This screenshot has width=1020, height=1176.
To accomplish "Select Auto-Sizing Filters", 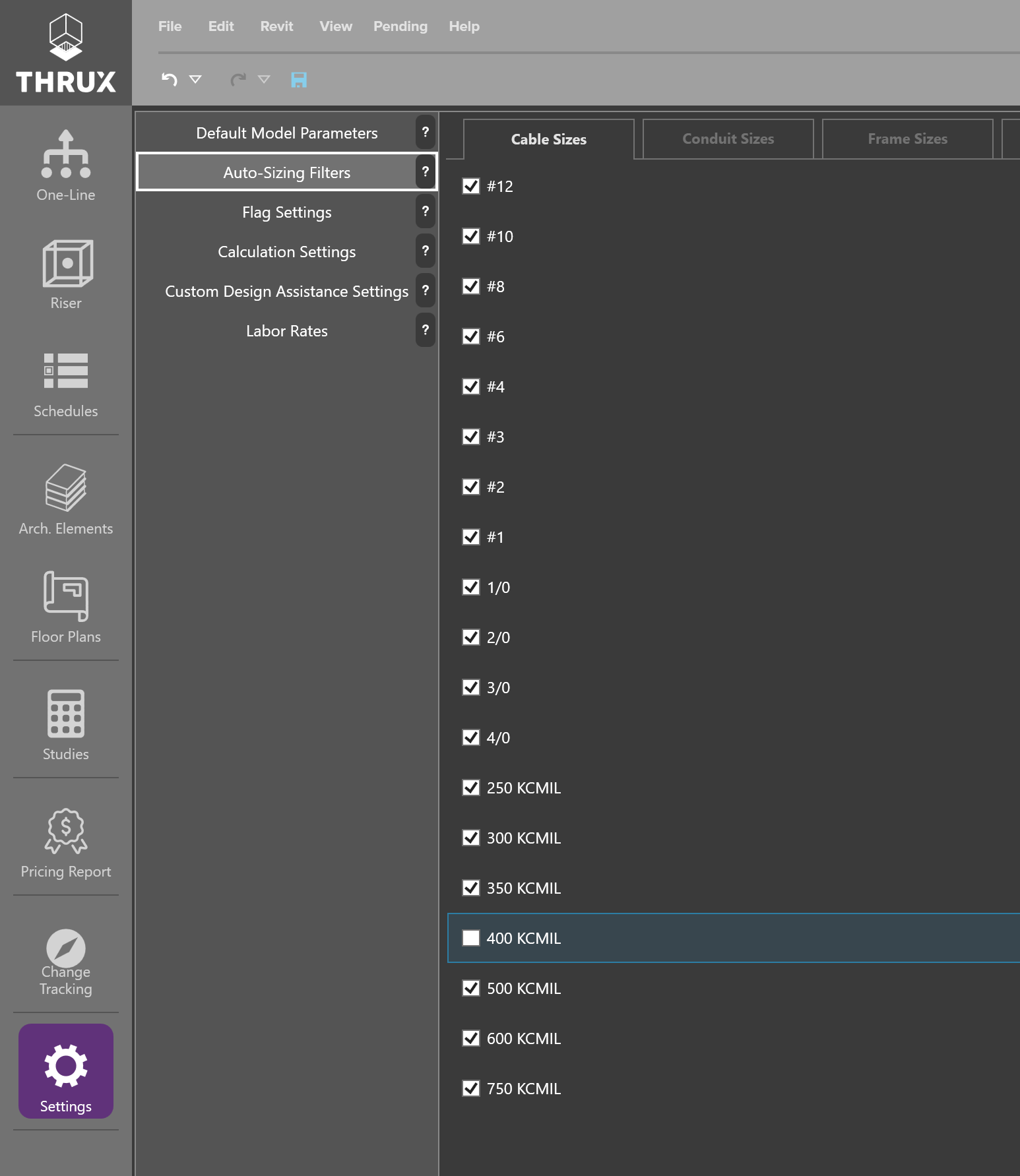I will pyautogui.click(x=287, y=172).
